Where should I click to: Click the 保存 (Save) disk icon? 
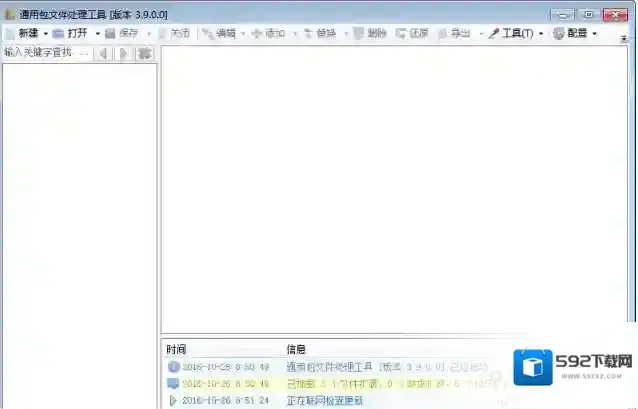pos(110,33)
